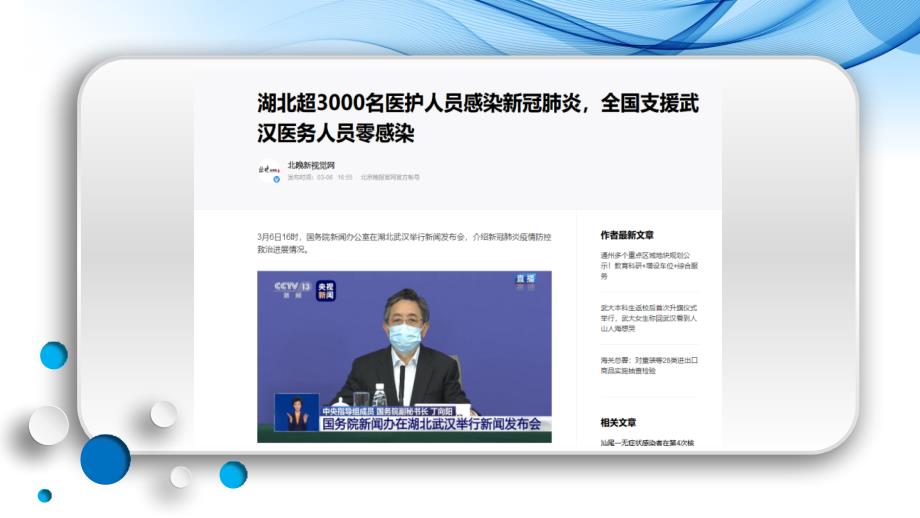Click the sign language interpreter inset in image
Image resolution: width=920 pixels, height=518 pixels.
coord(297,412)
